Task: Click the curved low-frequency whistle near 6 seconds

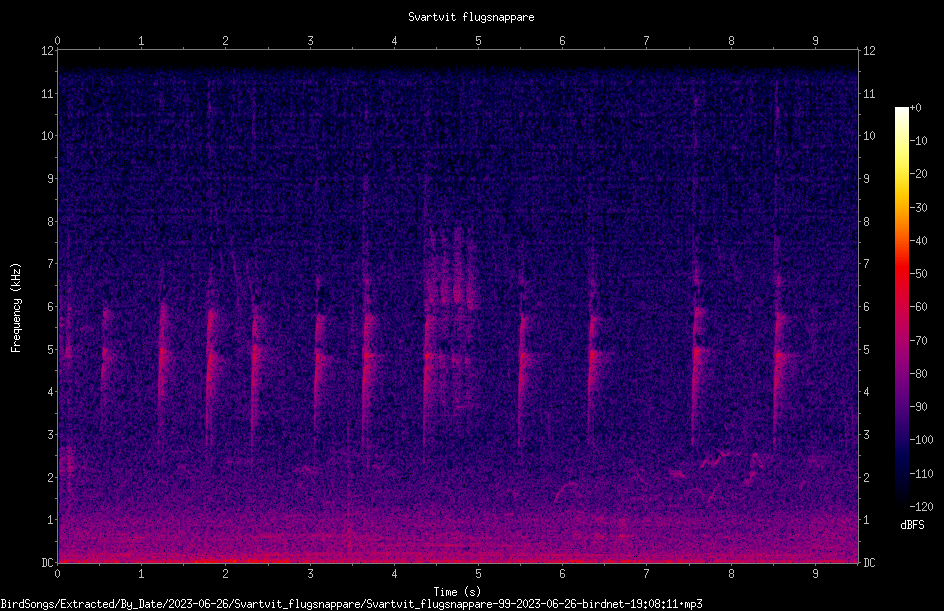Action: pos(567,491)
